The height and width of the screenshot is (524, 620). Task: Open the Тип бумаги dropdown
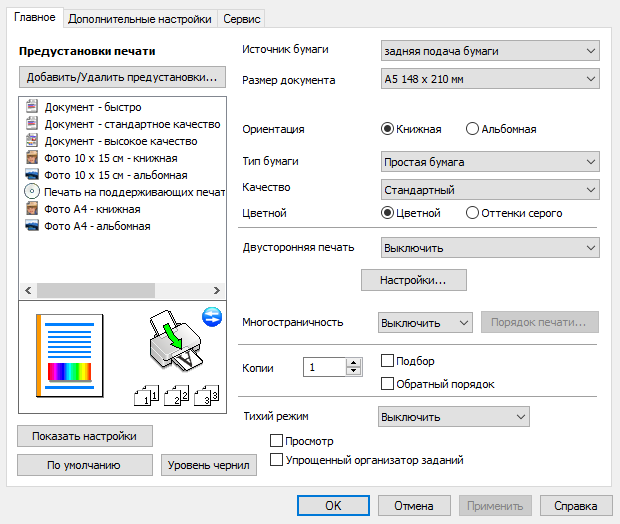point(490,161)
